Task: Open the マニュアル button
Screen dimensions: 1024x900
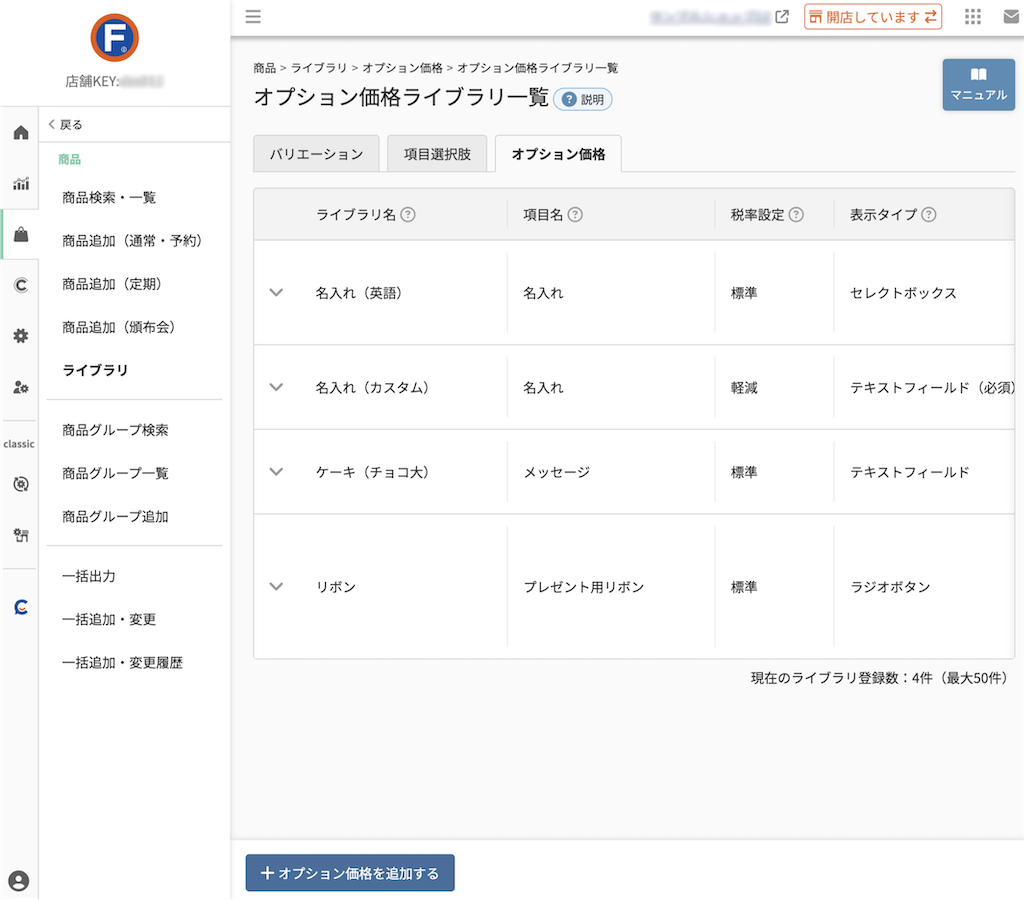Action: [x=978, y=85]
